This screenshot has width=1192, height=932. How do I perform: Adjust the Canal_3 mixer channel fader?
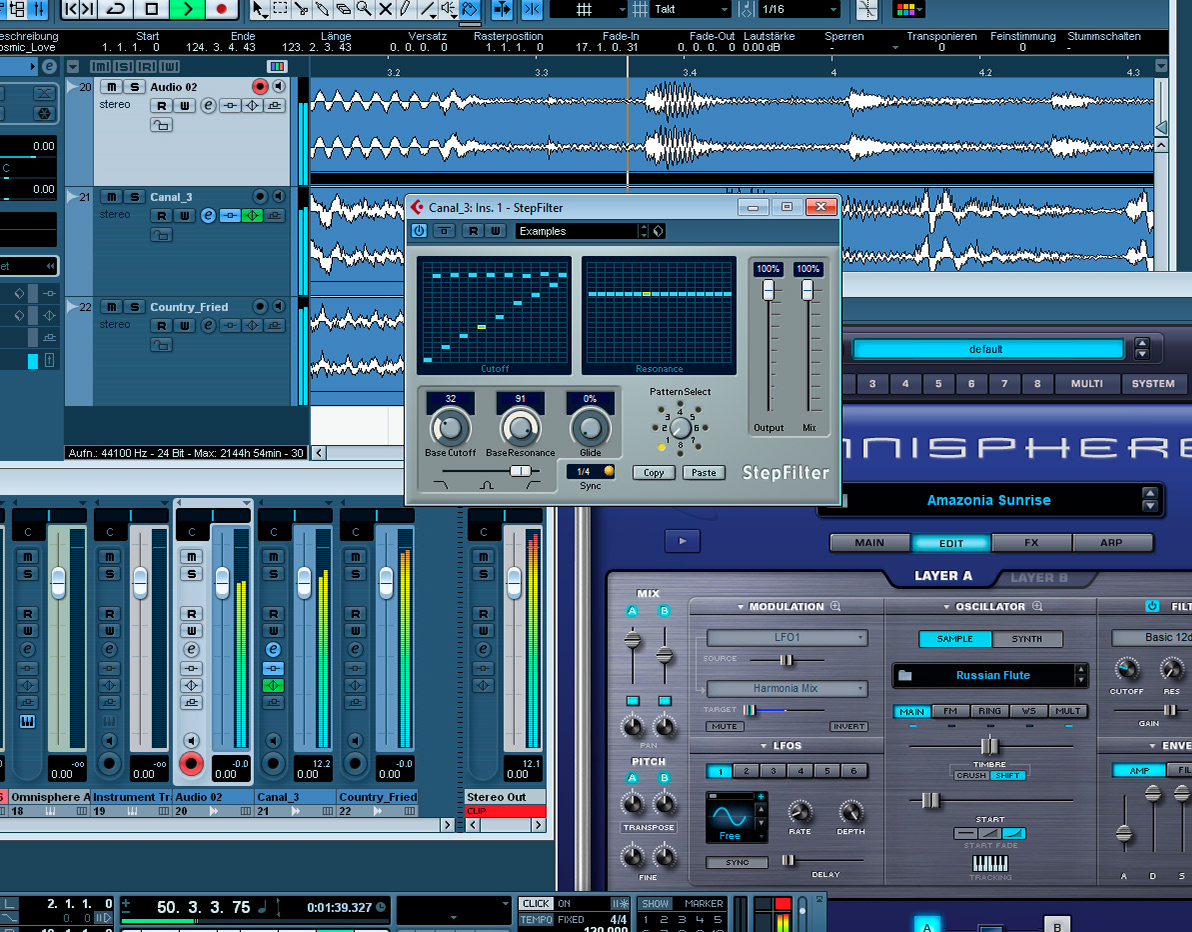click(x=304, y=582)
